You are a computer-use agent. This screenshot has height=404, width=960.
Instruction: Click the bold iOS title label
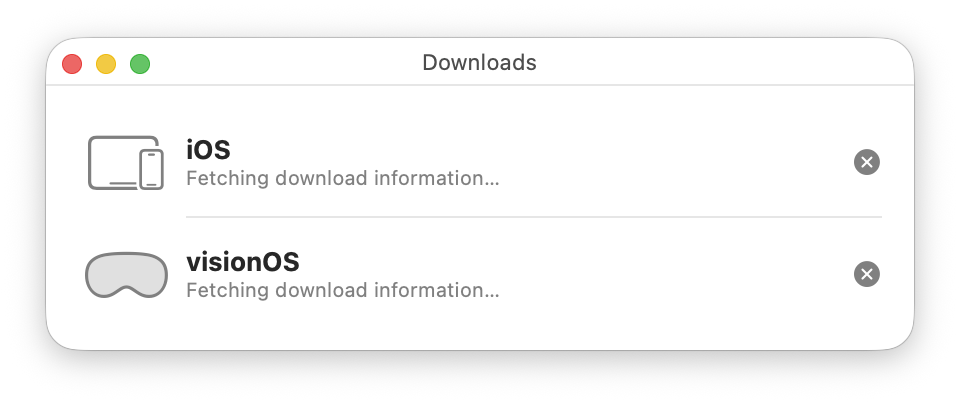[x=208, y=150]
